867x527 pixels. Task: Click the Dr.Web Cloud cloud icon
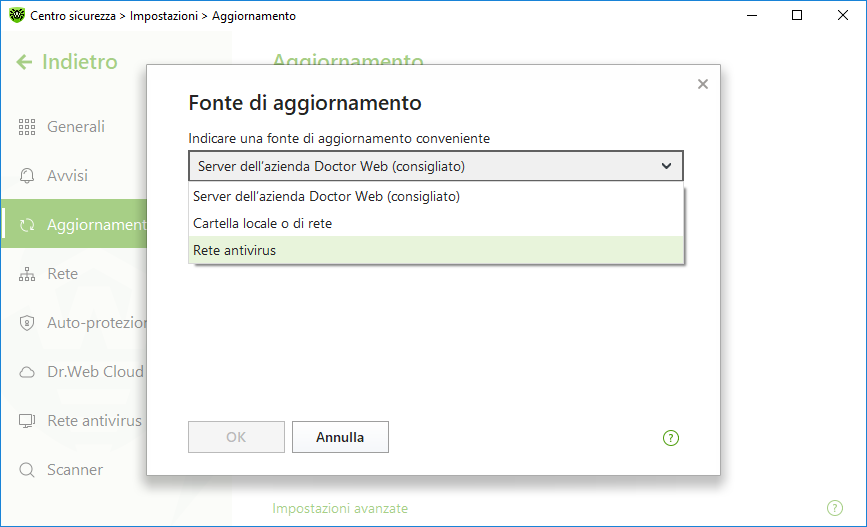click(x=27, y=372)
